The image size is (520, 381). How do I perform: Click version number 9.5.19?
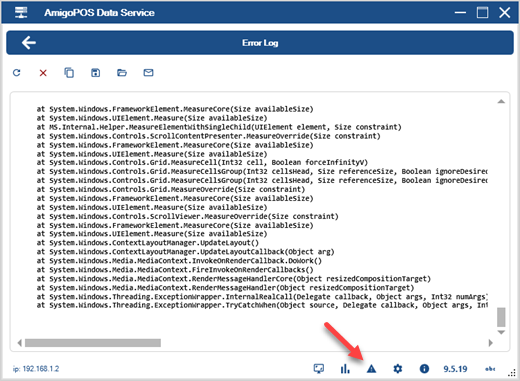[455, 369]
